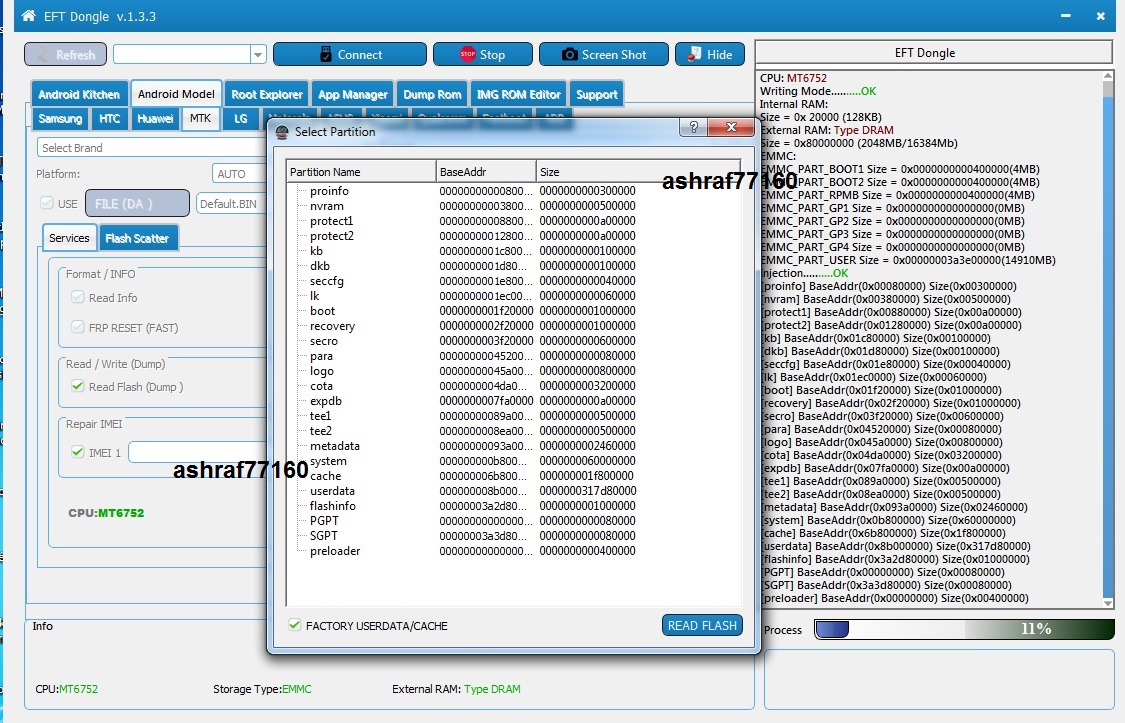Switch to Flash Scatter sub-tab

coord(137,238)
